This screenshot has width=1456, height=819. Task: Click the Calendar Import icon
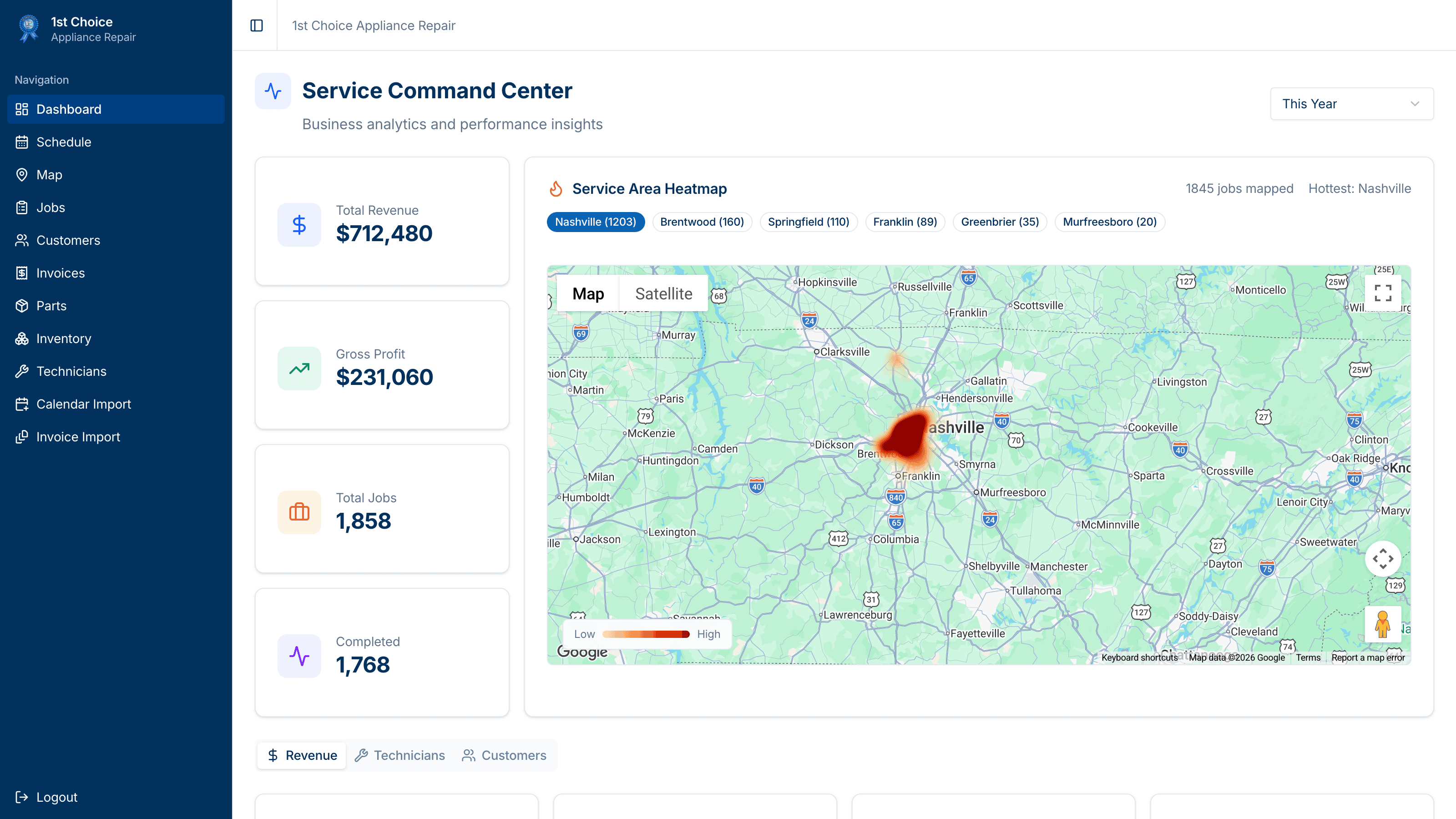[x=21, y=404]
